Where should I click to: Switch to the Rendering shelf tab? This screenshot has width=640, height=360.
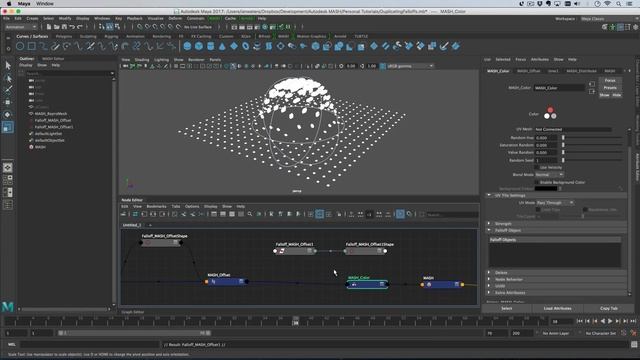pos(162,36)
